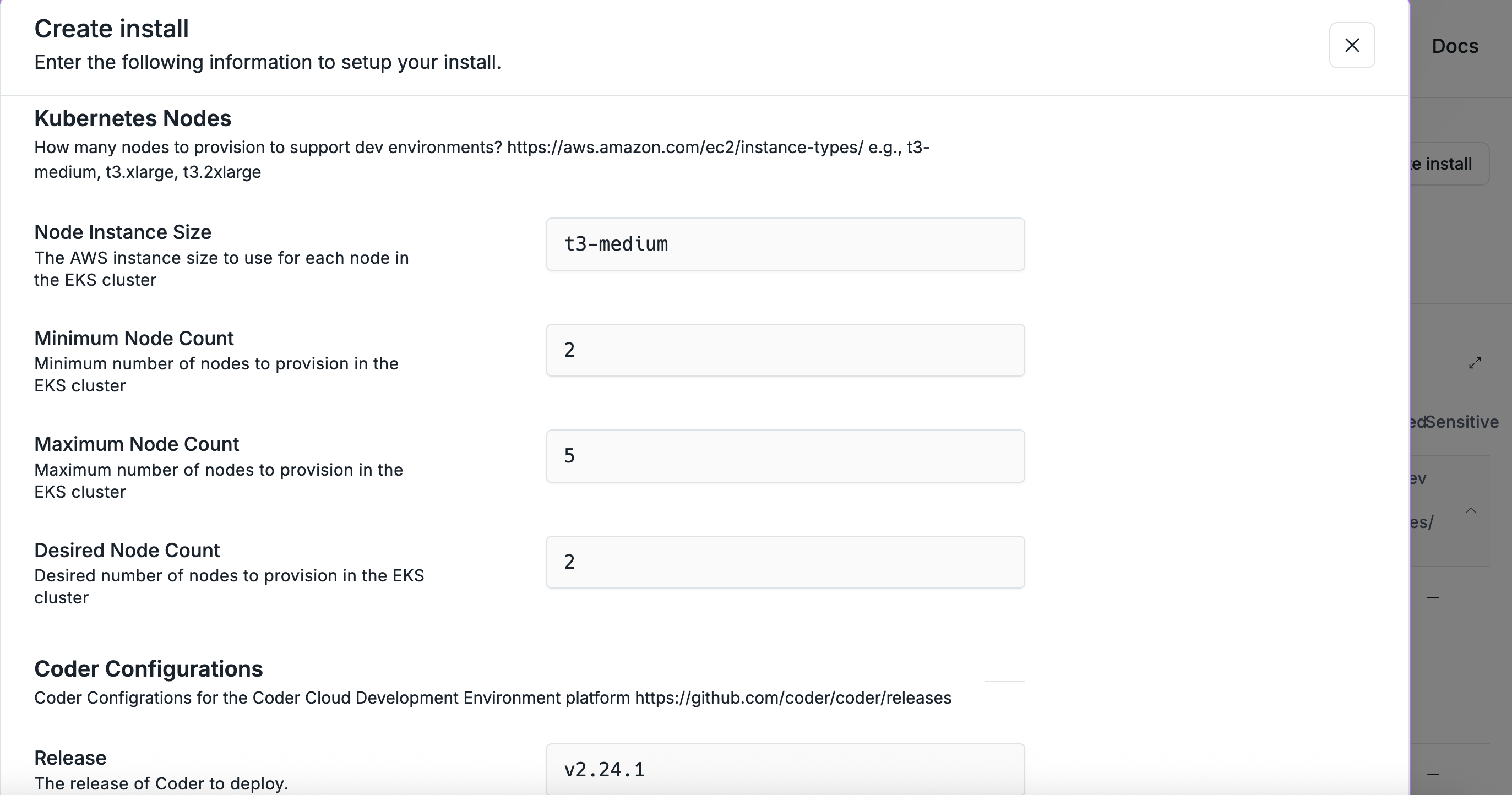
Task: Click the Minimum Node Count label
Action: tap(134, 339)
